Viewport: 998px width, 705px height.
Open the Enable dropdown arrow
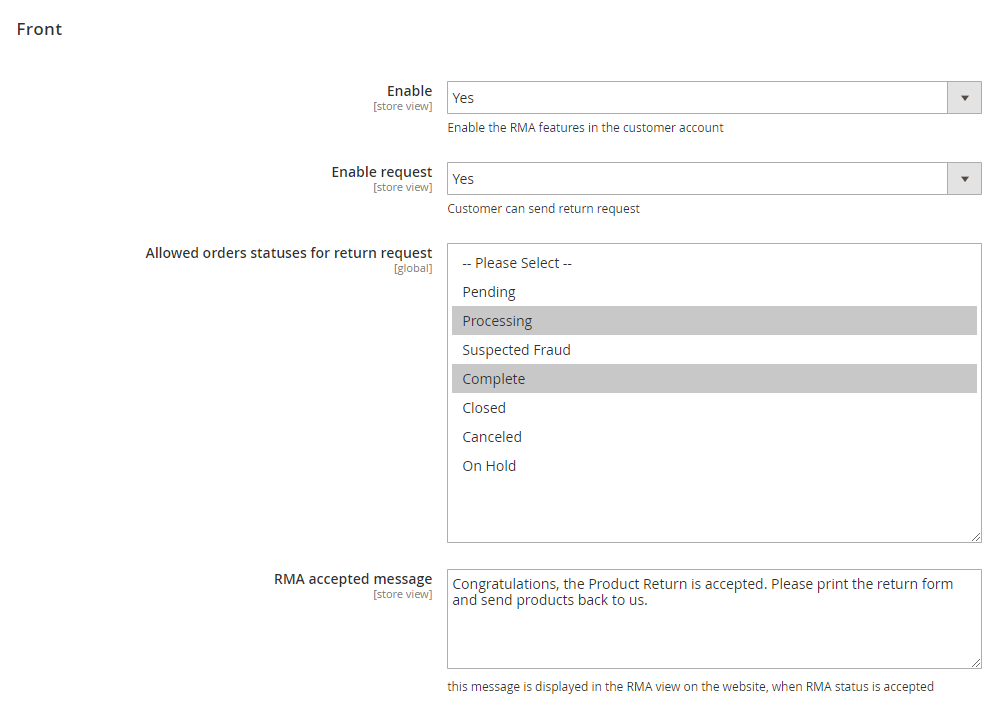[964, 98]
